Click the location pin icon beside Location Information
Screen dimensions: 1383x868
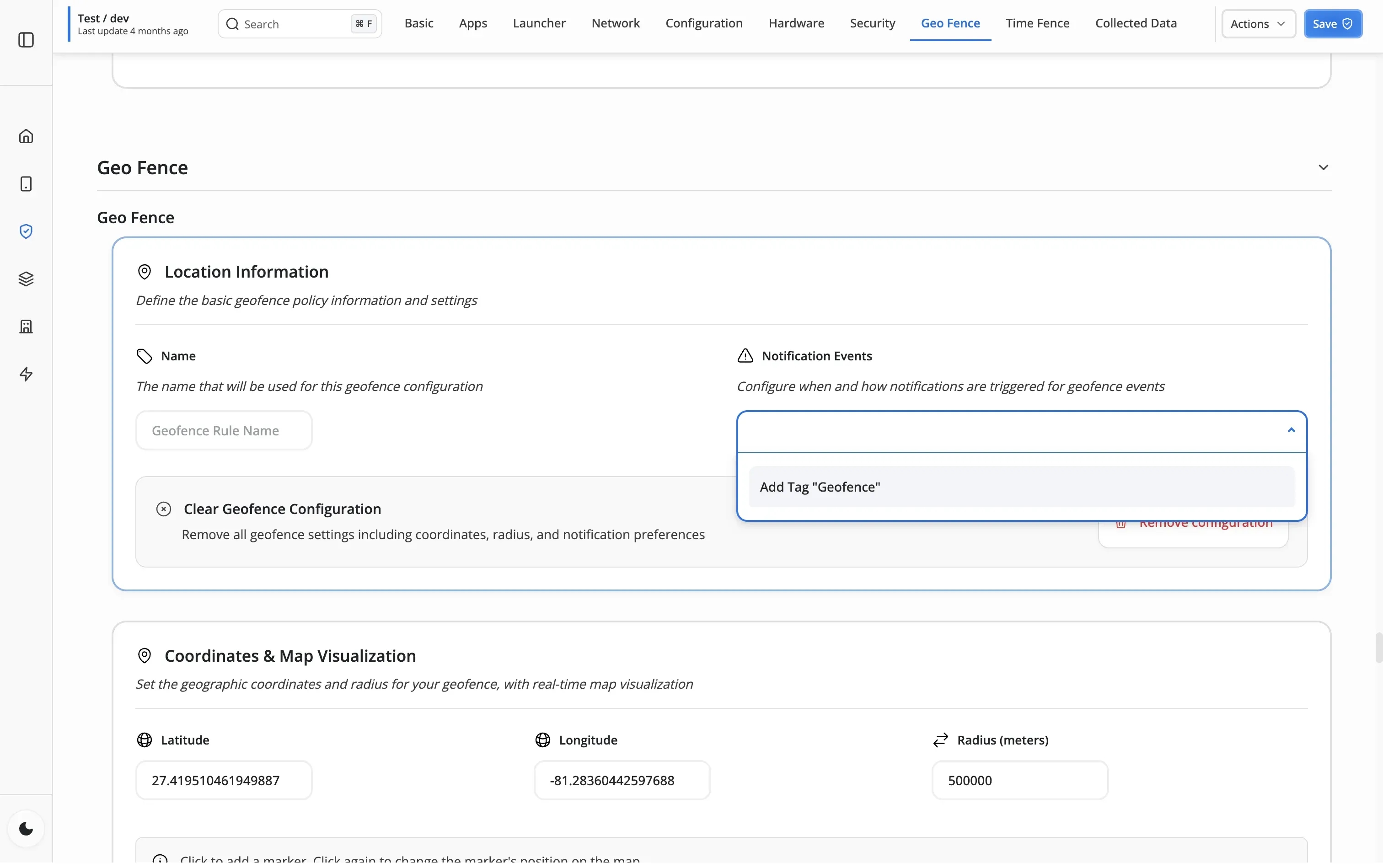click(x=144, y=271)
